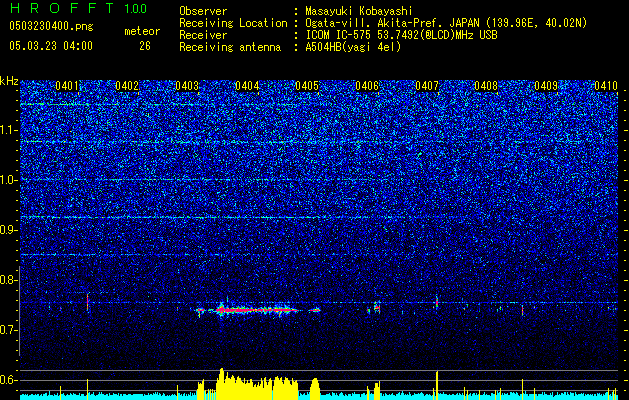This screenshot has height=400, width=629.
Task: Click the 0401 time marker
Action: (x=67, y=86)
